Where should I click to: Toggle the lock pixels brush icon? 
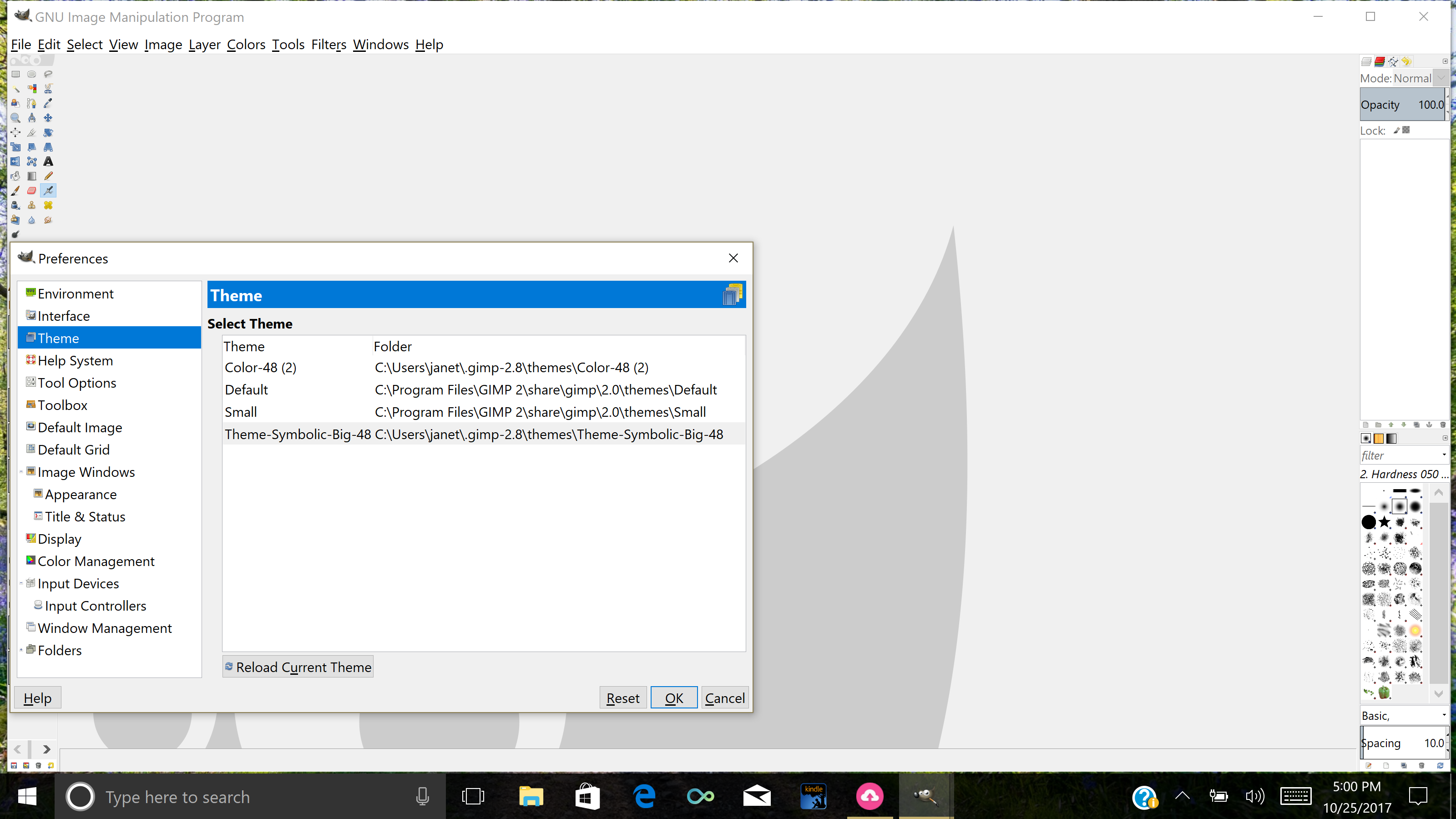pos(1397,131)
